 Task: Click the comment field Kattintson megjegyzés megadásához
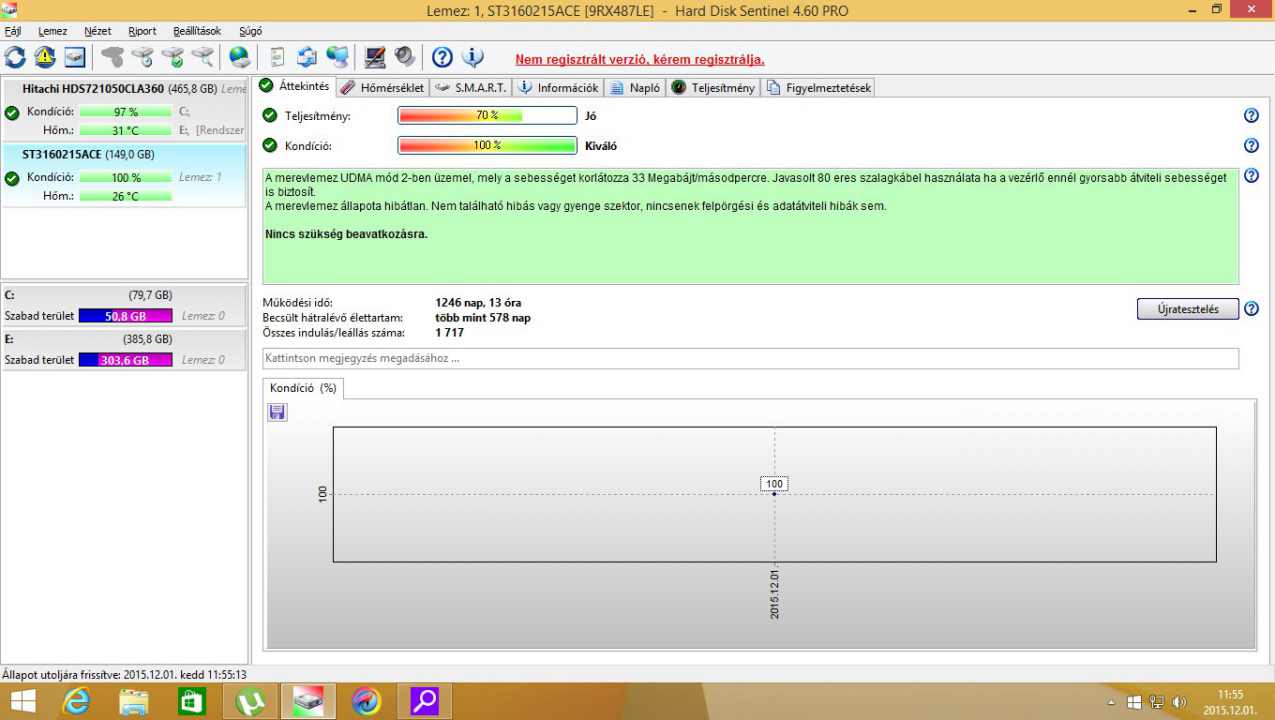(750, 358)
